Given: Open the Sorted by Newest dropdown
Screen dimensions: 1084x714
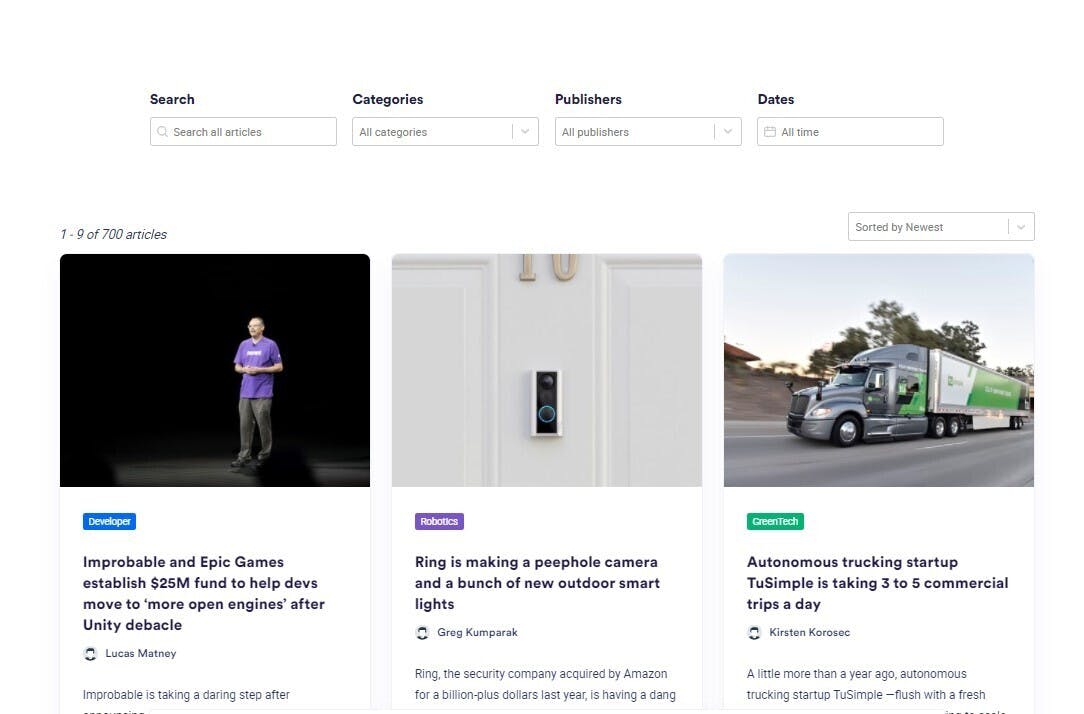Looking at the screenshot, I should [x=941, y=227].
